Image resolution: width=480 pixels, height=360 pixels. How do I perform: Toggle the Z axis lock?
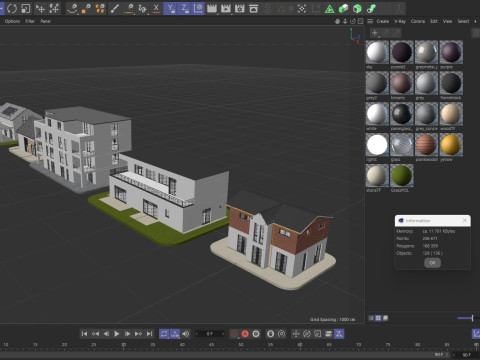point(184,9)
